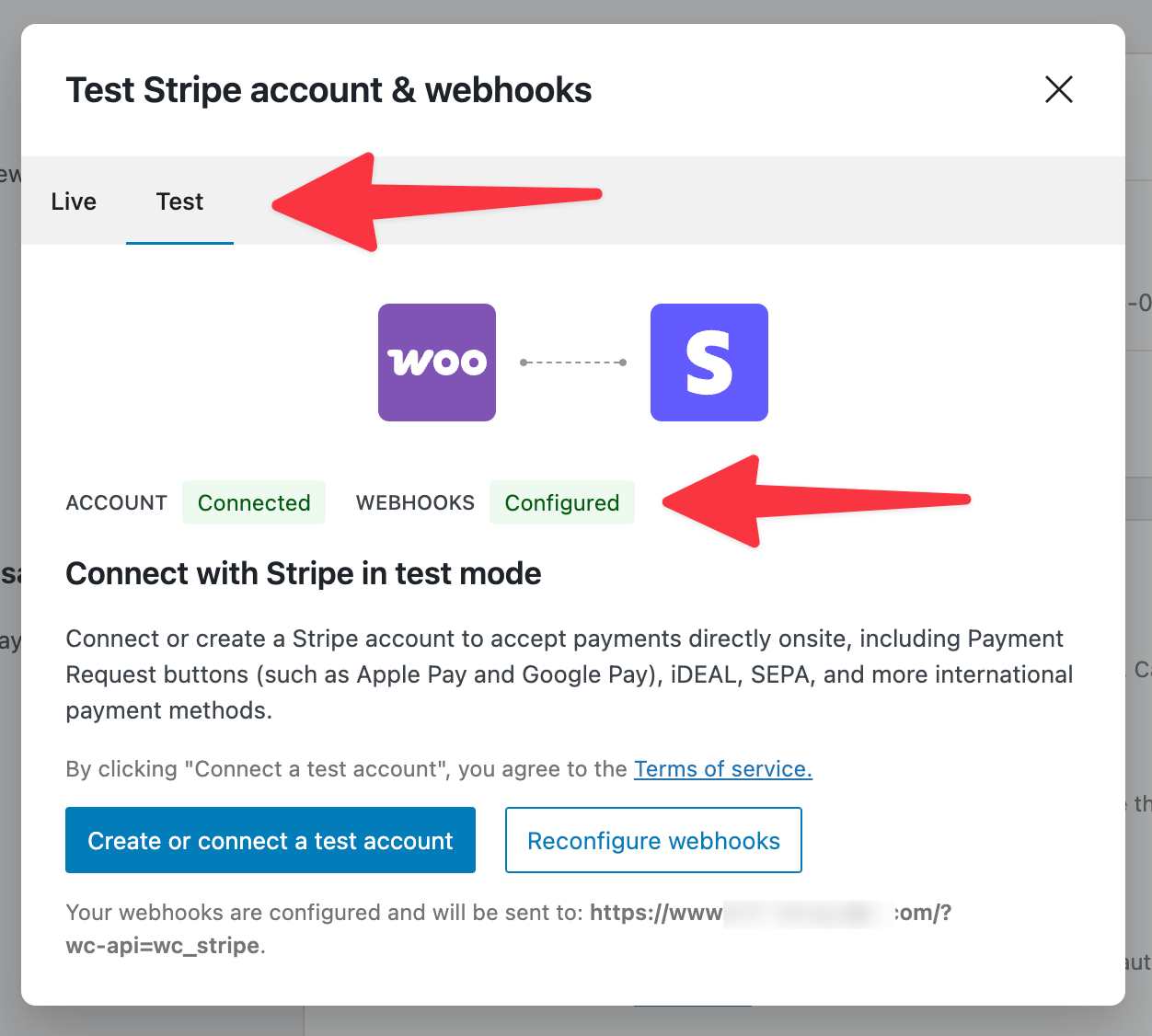Click "Create or connect a test account"
The height and width of the screenshot is (1036, 1152).
[x=270, y=840]
